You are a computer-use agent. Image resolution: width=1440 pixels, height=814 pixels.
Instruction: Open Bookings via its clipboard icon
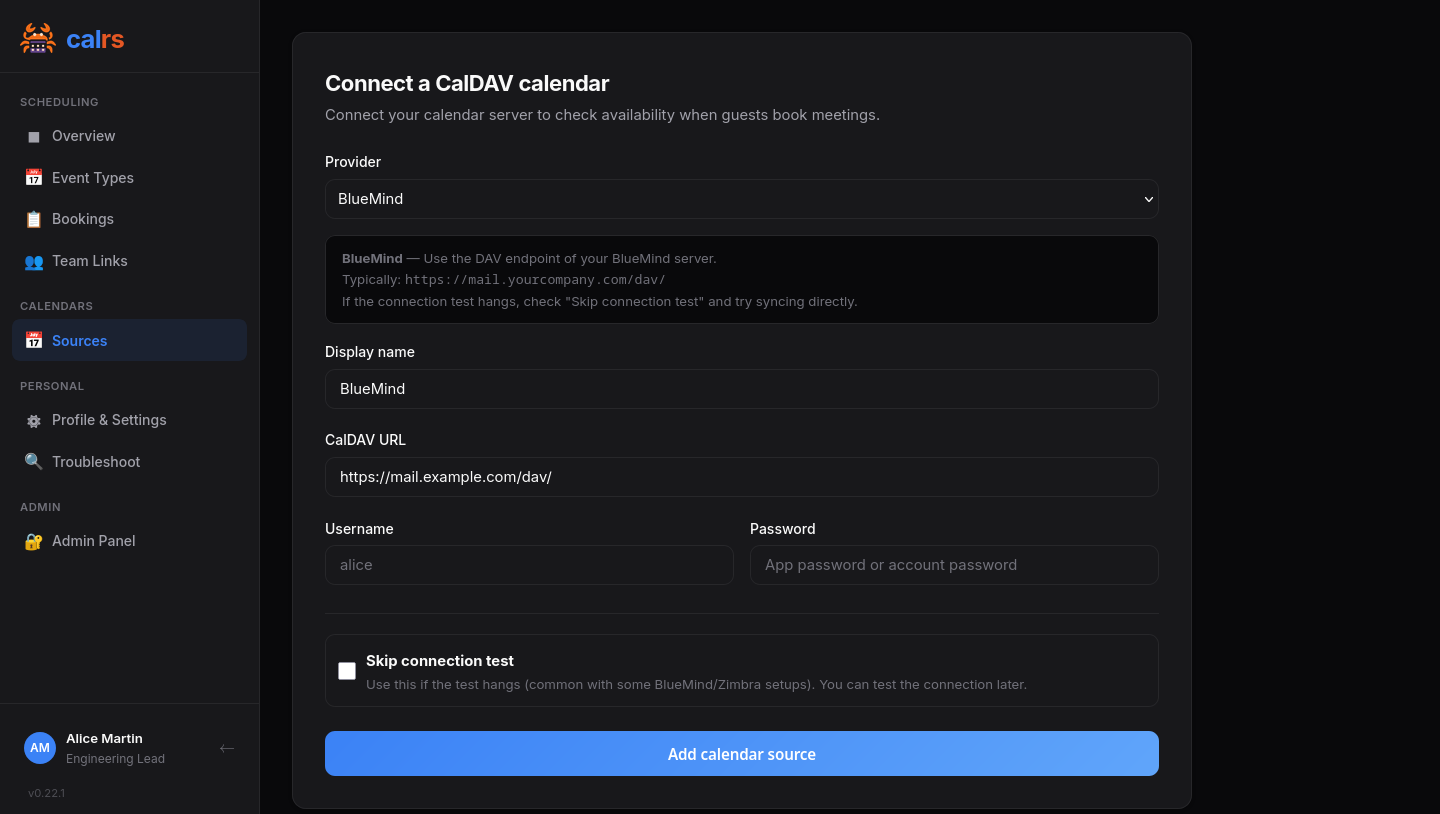coord(33,219)
